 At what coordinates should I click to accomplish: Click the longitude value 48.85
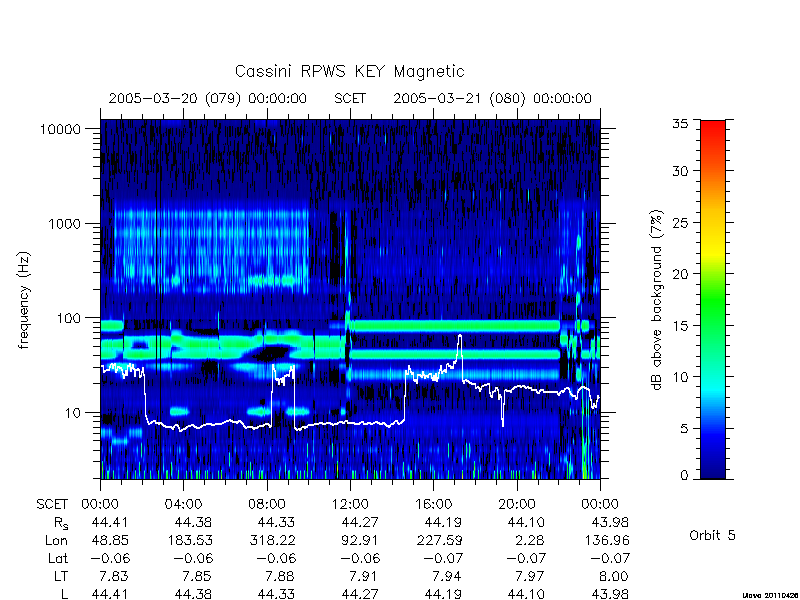(x=110, y=540)
